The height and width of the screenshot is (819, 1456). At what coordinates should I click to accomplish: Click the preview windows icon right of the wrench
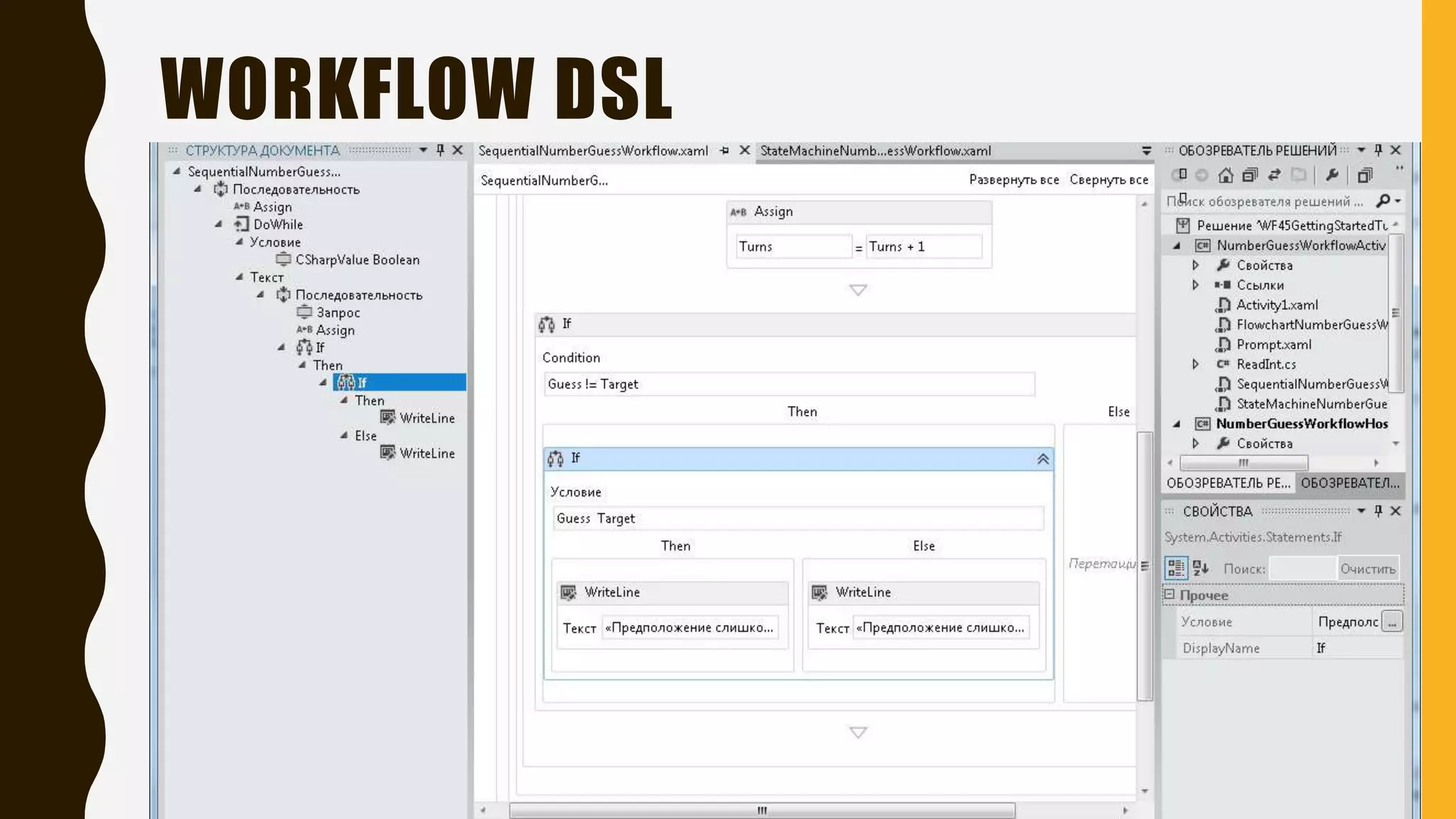1365,175
